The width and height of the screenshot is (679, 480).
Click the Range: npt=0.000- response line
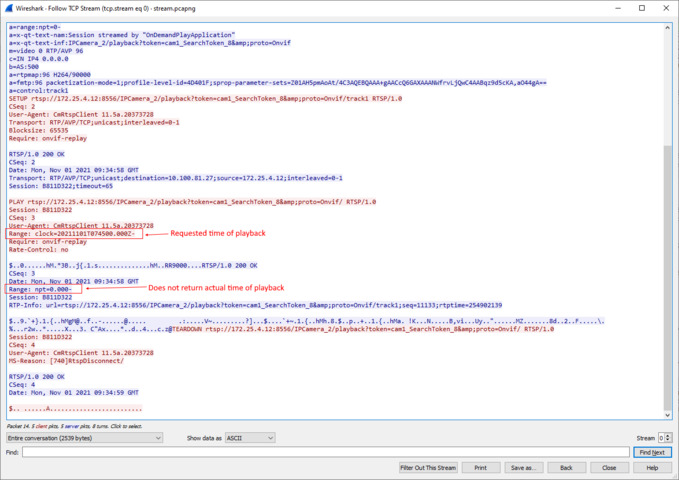pyautogui.click(x=45, y=288)
